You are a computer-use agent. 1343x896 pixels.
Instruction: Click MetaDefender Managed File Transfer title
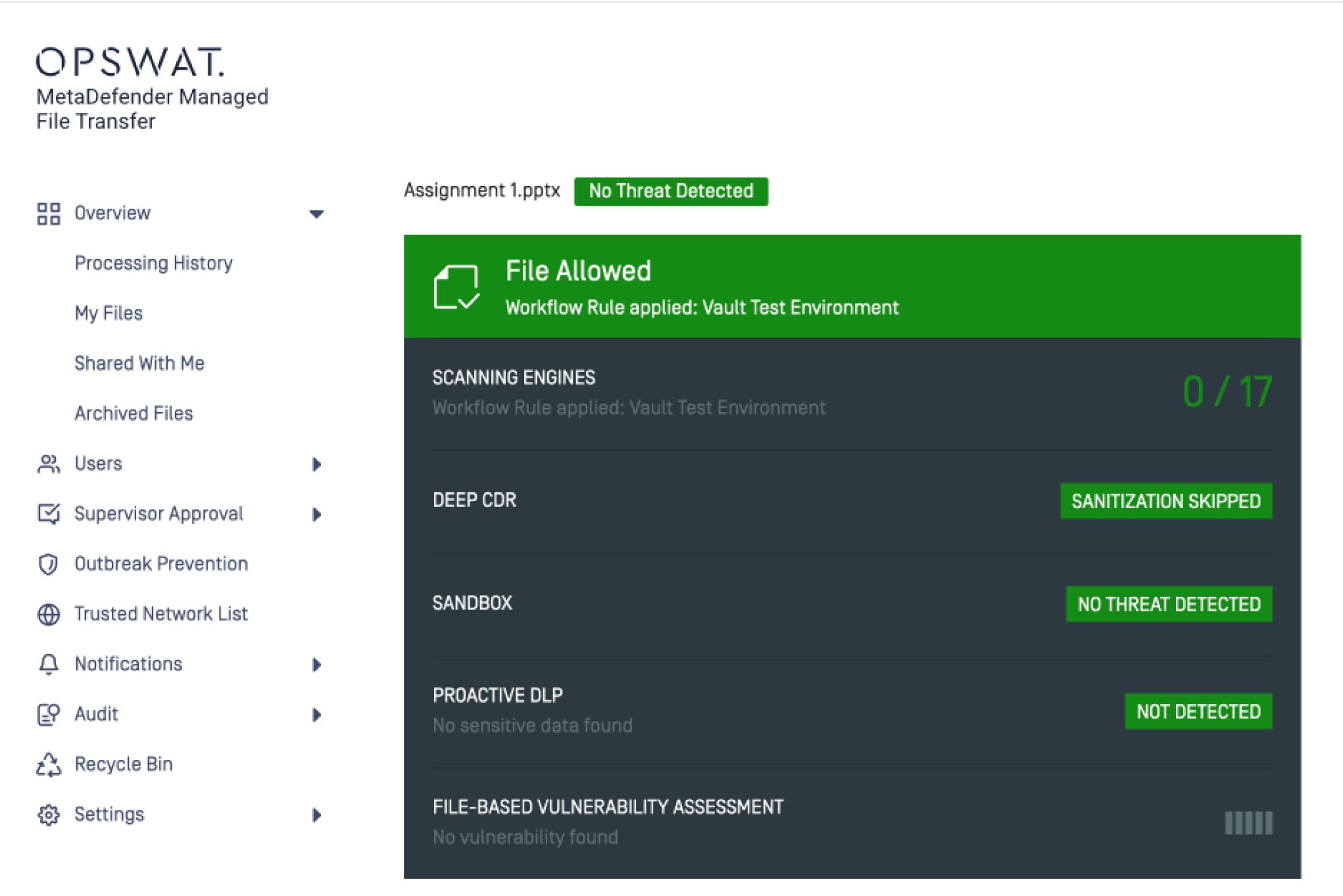coord(152,109)
